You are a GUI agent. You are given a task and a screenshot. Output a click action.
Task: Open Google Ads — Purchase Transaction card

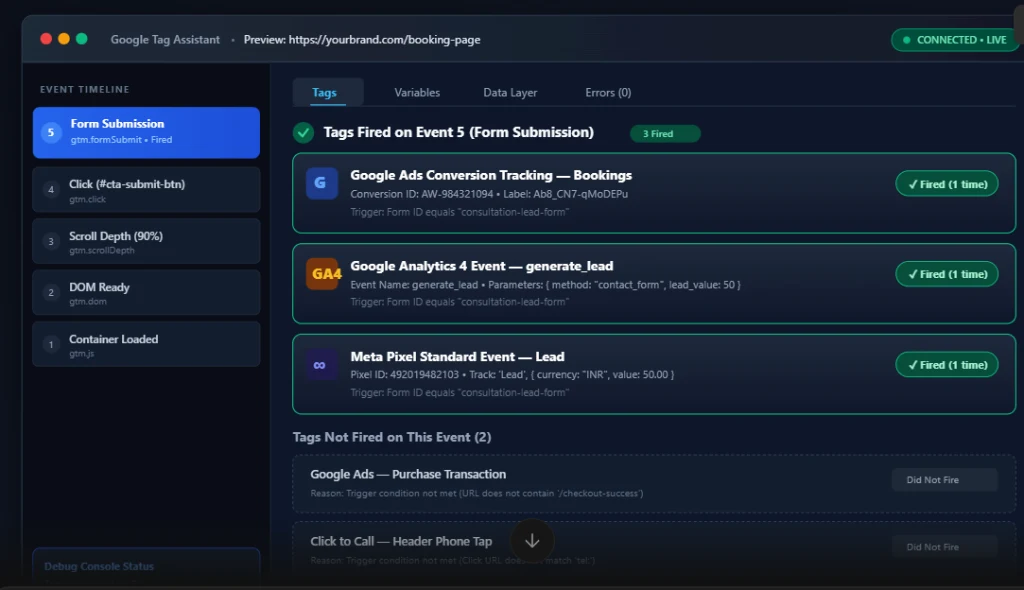point(654,483)
